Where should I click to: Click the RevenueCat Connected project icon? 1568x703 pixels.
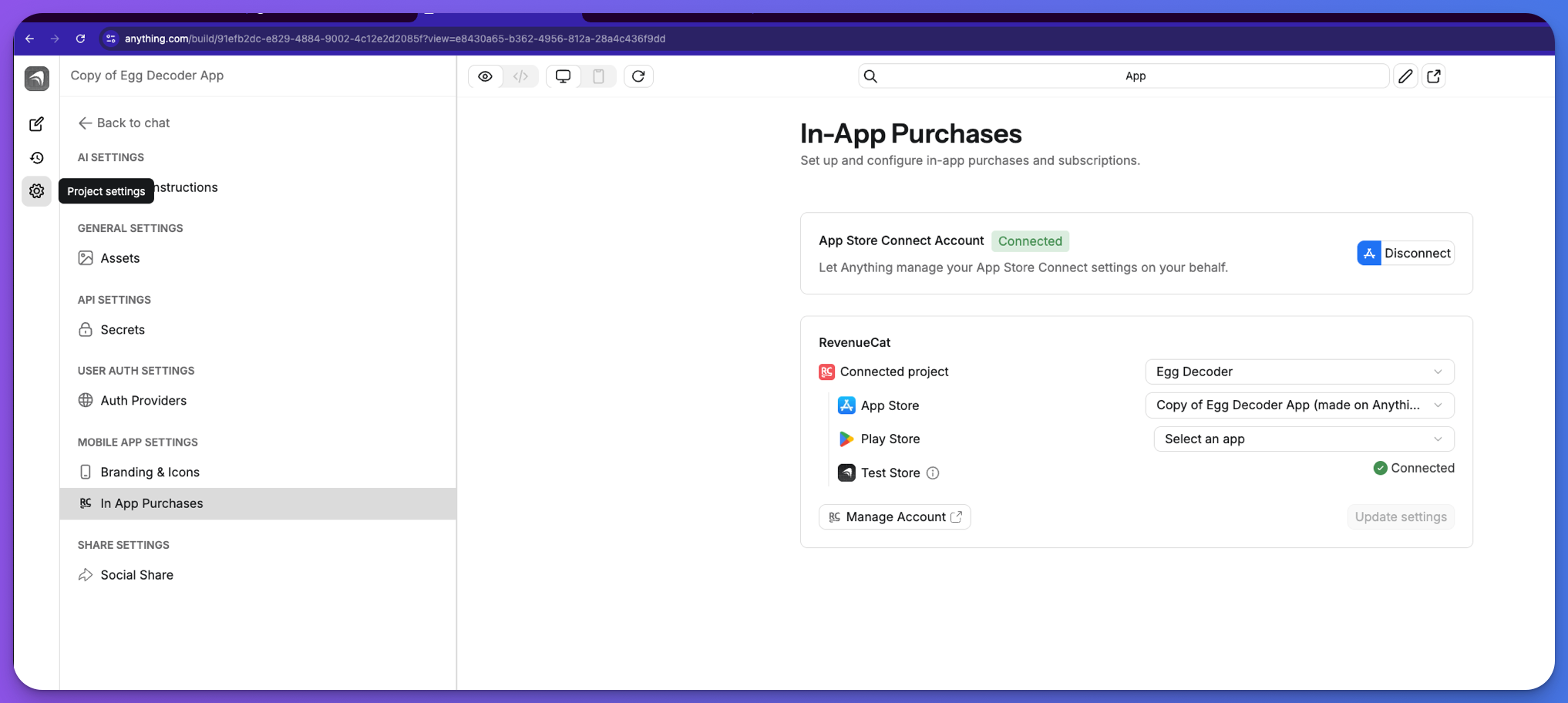(x=826, y=372)
